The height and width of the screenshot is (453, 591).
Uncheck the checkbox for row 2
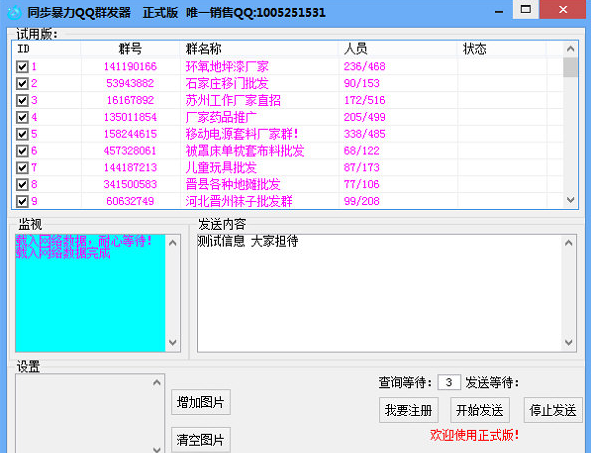point(22,83)
